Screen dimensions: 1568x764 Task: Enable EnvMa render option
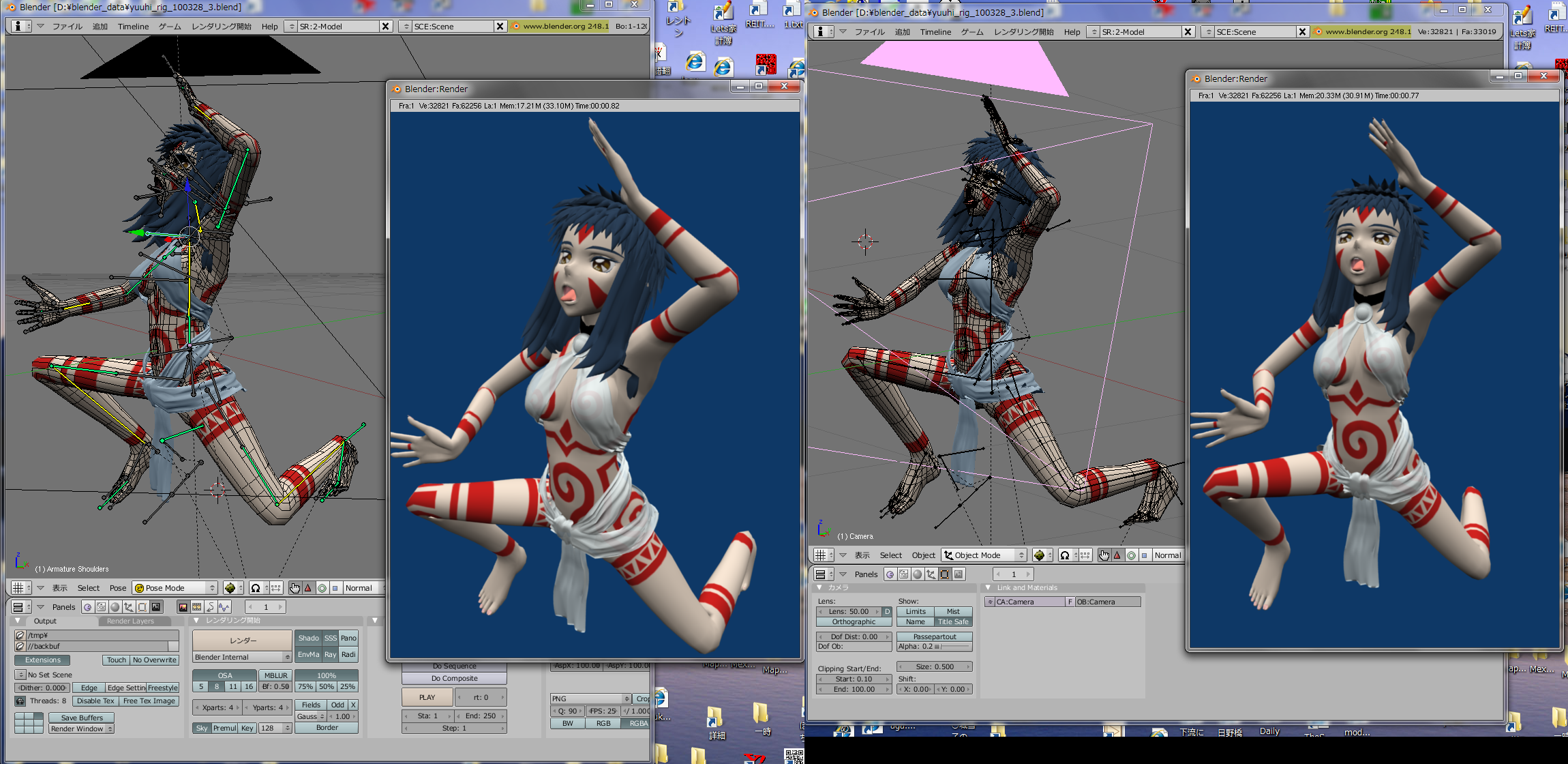pos(308,655)
